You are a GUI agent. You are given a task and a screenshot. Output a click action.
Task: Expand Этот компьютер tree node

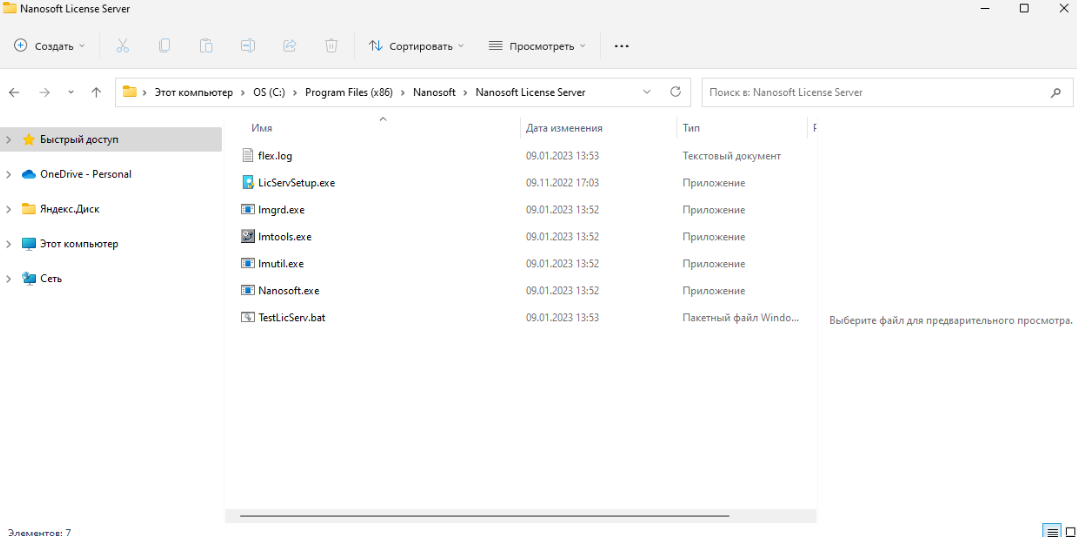click(x=8, y=244)
